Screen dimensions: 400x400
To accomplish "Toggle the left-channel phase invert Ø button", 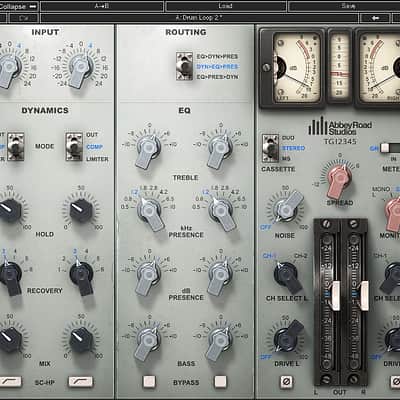I will [x=286, y=382].
